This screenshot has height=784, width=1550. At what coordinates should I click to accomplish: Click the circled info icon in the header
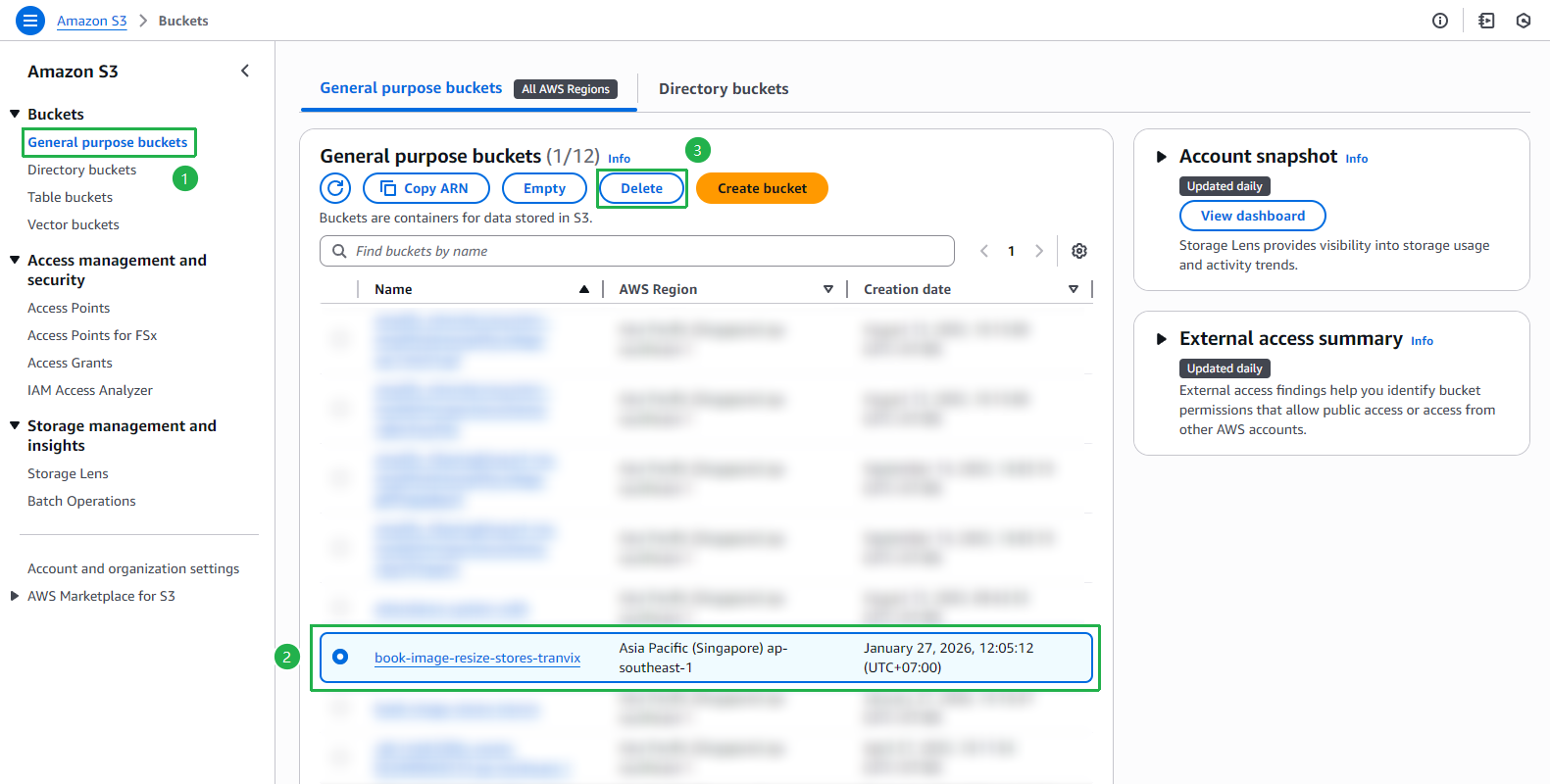coord(1440,21)
